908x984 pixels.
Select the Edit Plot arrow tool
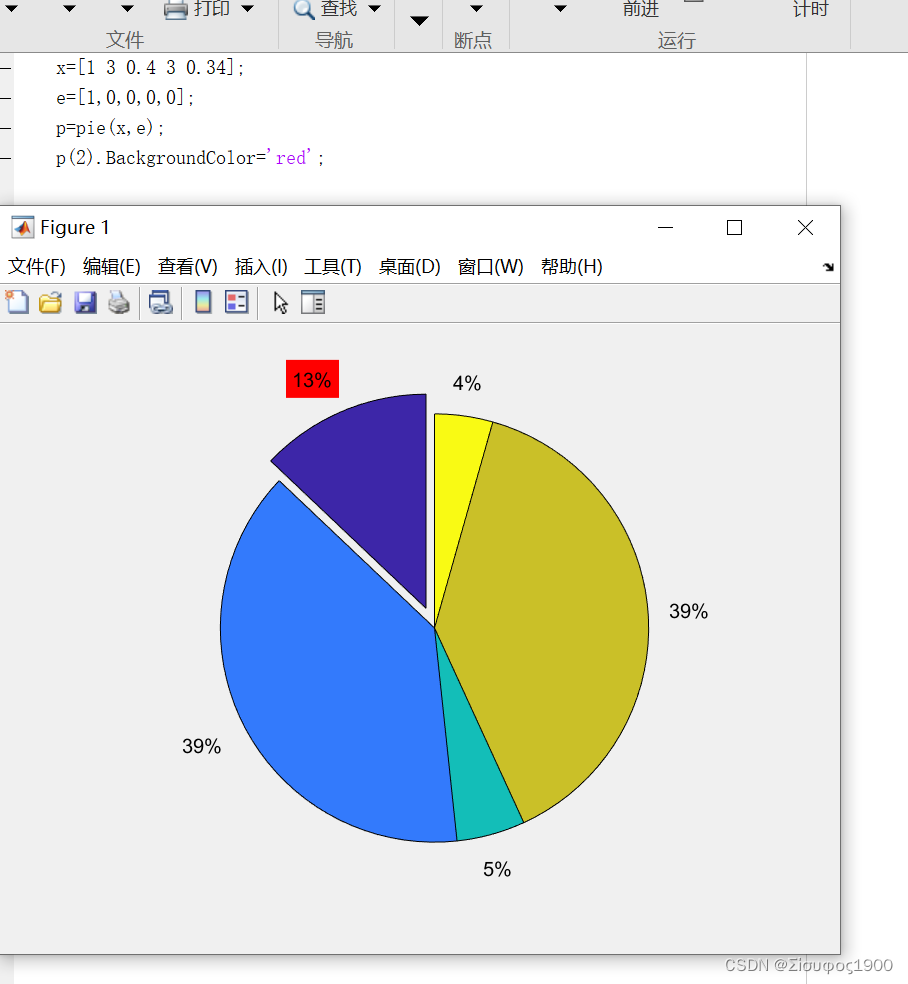tap(279, 301)
